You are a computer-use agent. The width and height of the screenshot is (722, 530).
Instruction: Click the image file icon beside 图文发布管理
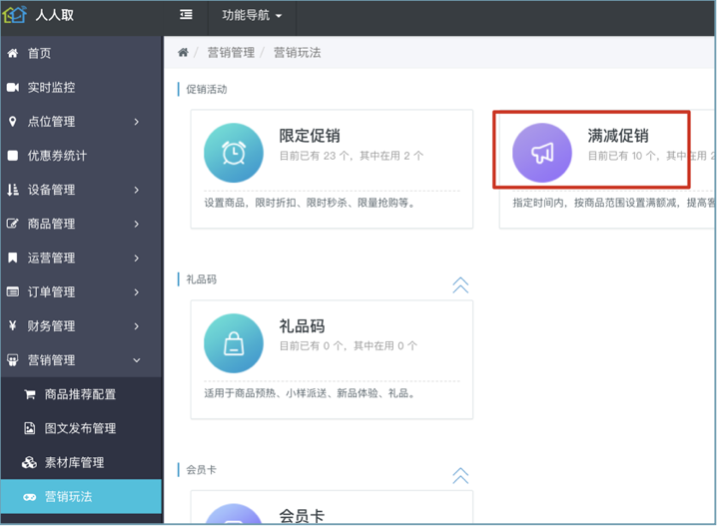tap(29, 428)
